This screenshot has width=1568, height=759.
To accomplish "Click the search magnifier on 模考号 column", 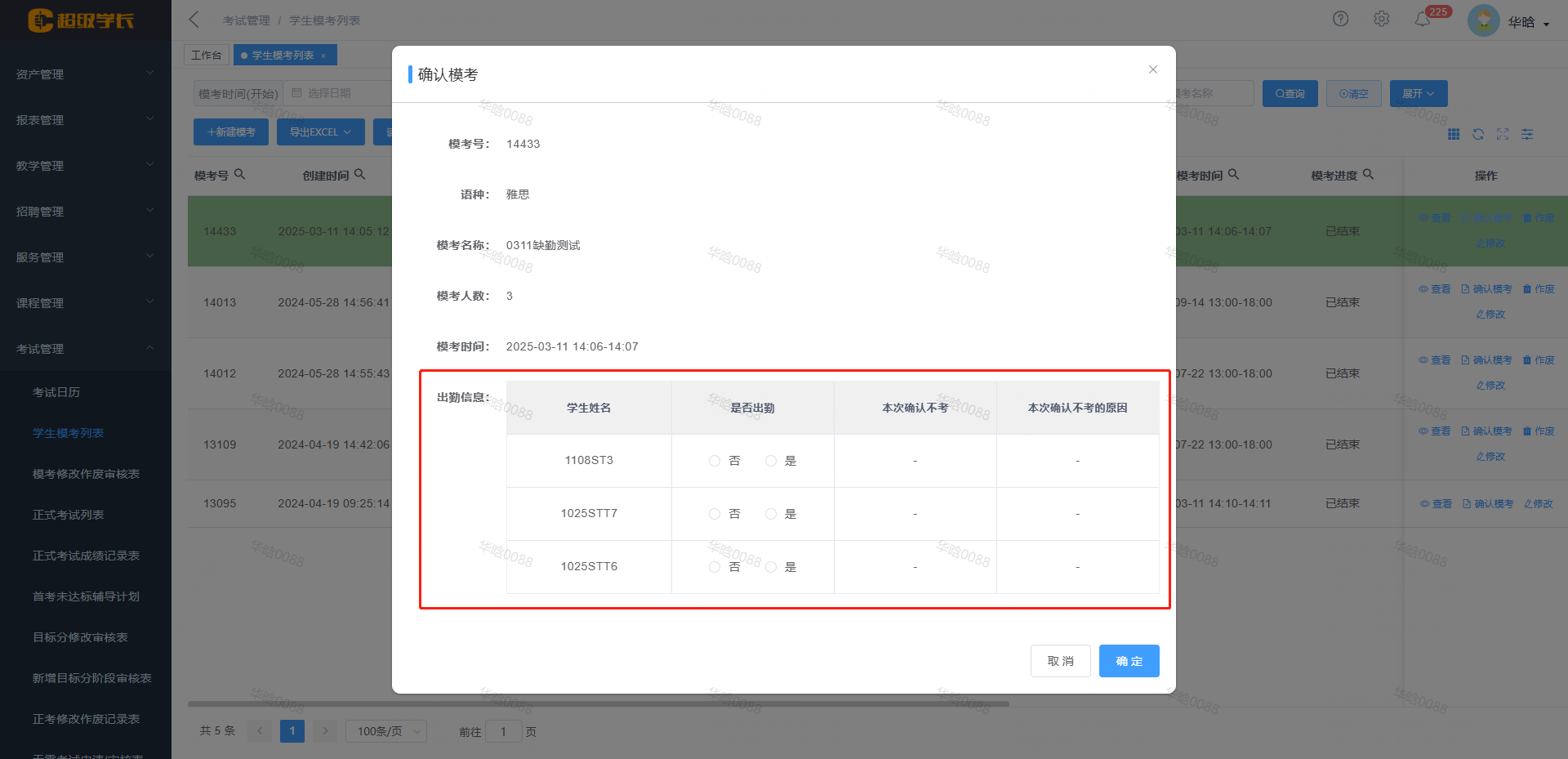I will click(x=239, y=174).
